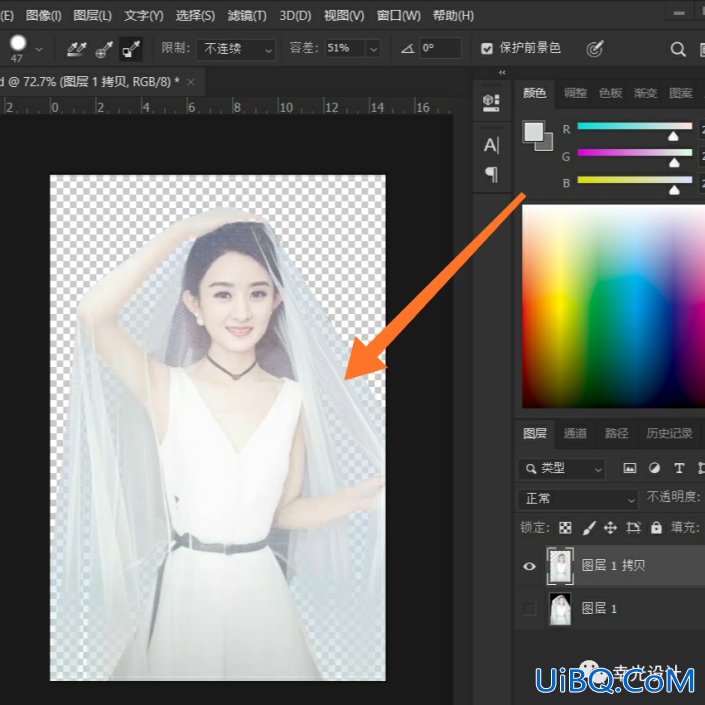This screenshot has height=705, width=705.
Task: Open the brush preset picker arrow
Action: (39, 49)
